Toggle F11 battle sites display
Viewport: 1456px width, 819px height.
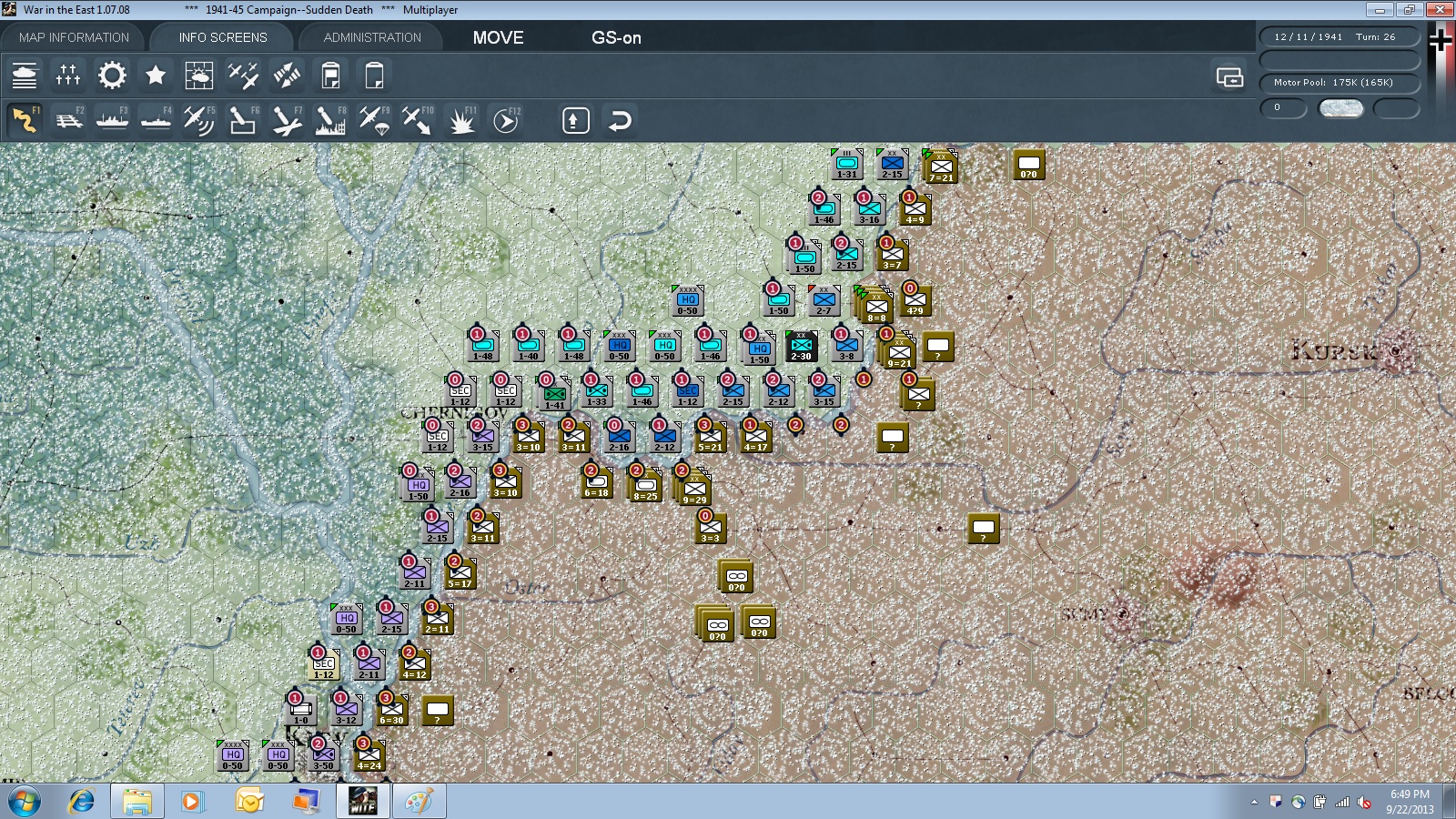pyautogui.click(x=461, y=120)
